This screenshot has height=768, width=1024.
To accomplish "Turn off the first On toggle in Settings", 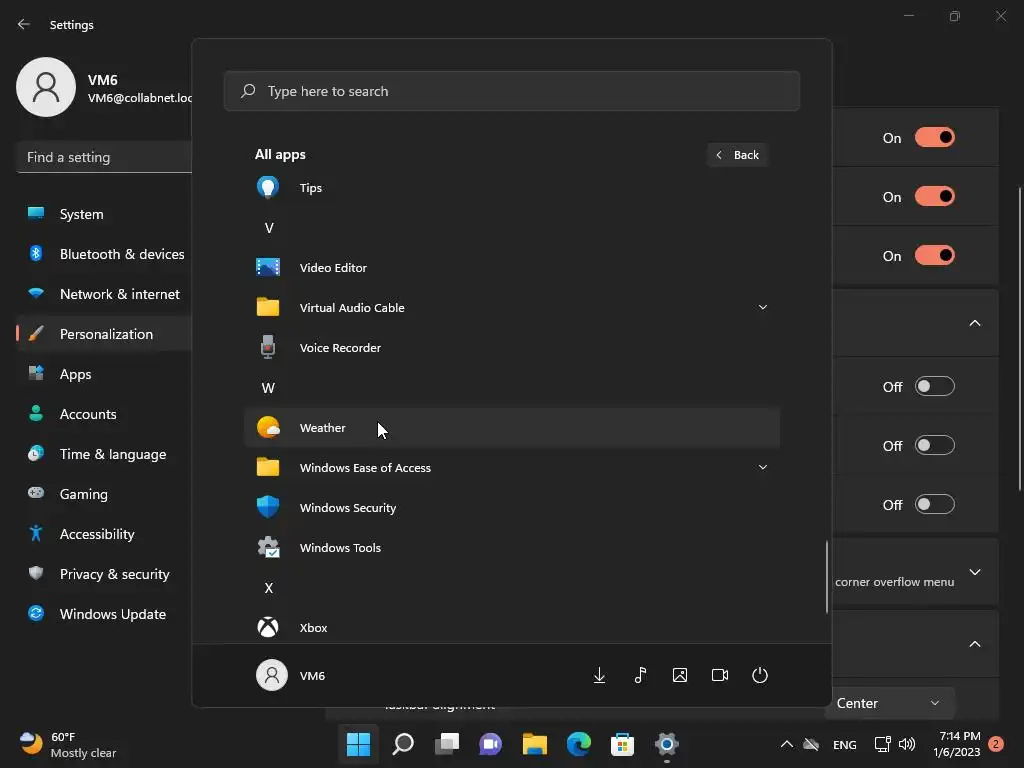I will coord(935,137).
